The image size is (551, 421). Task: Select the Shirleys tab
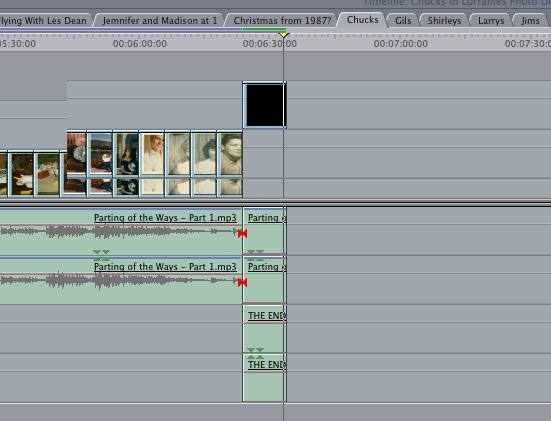click(444, 21)
